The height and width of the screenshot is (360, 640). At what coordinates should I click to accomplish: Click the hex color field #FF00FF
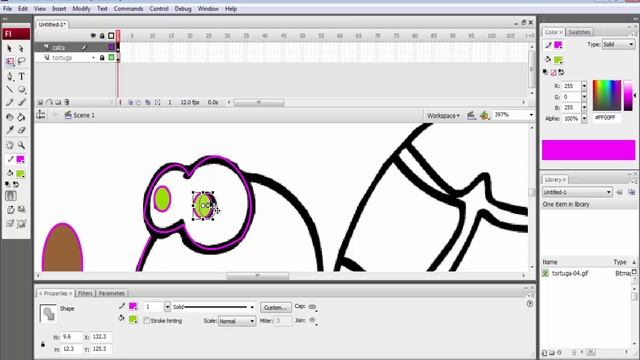click(x=607, y=118)
